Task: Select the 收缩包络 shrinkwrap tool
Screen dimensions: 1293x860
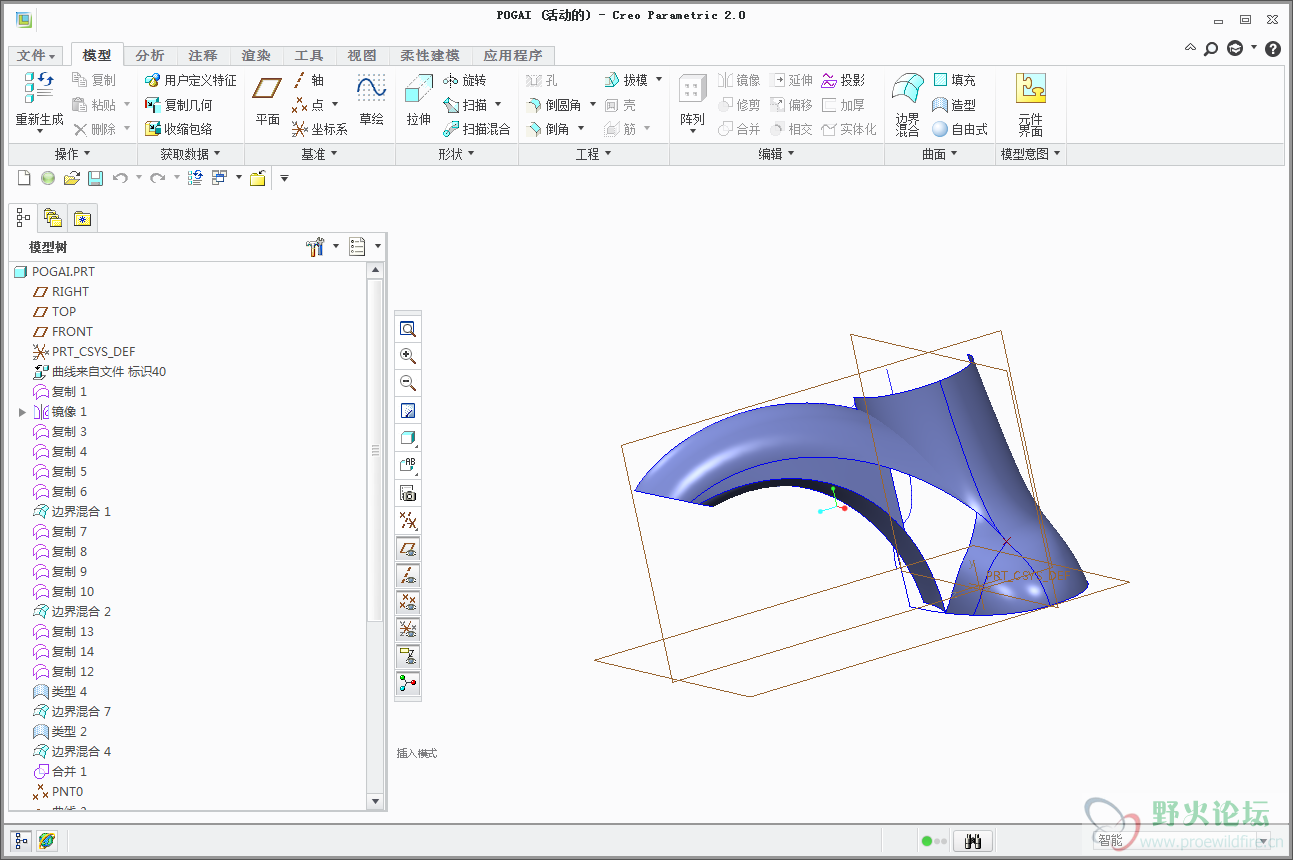Action: click(x=179, y=129)
